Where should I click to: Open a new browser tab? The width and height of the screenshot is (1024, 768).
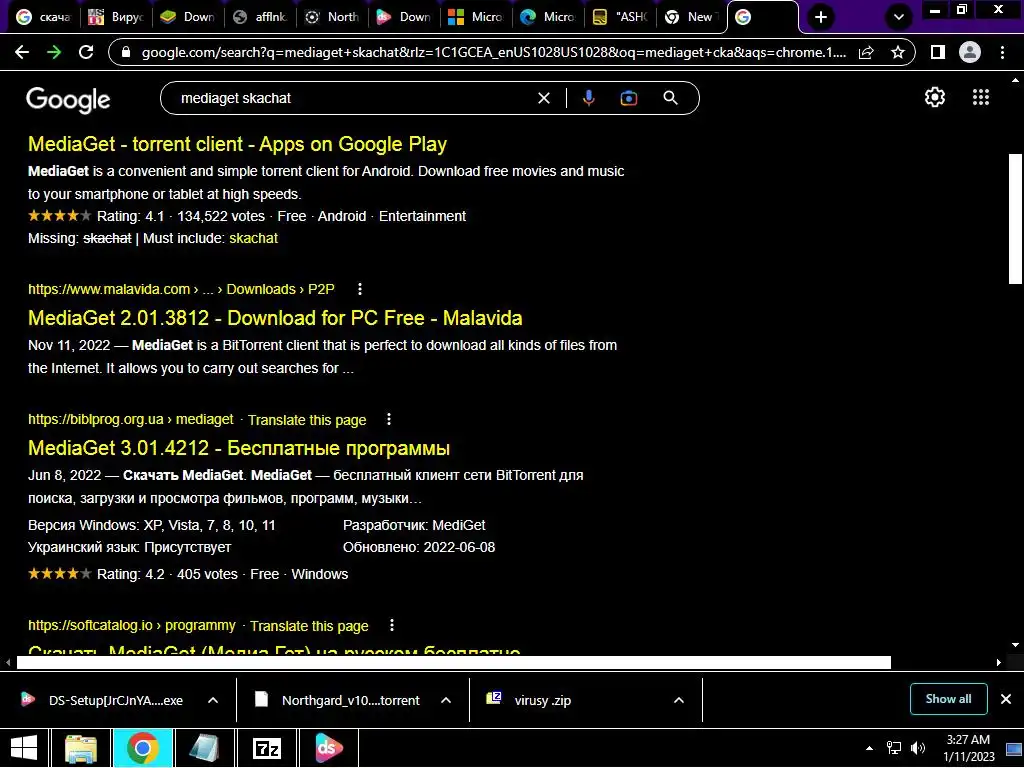pos(821,17)
